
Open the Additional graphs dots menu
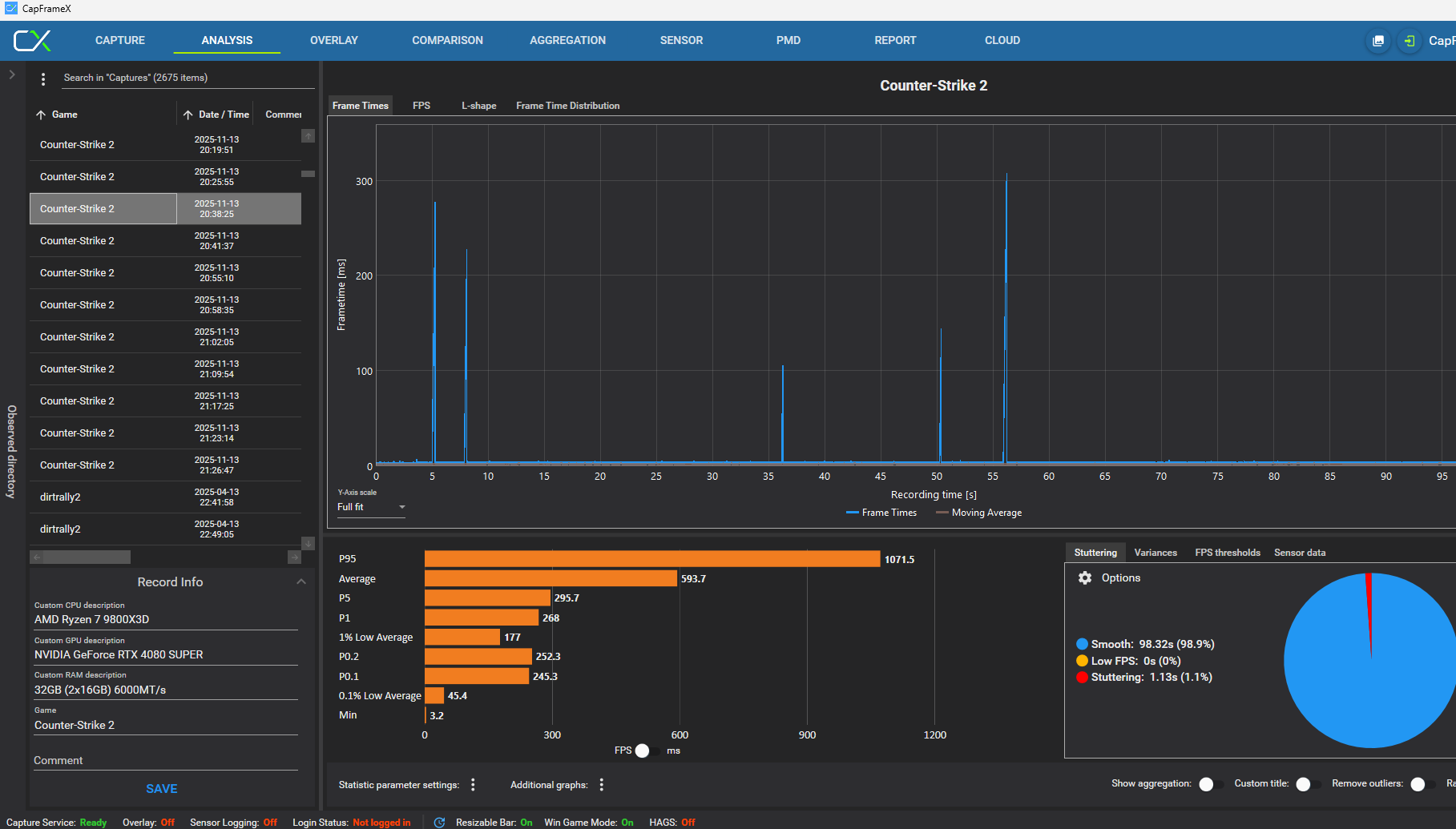point(602,785)
